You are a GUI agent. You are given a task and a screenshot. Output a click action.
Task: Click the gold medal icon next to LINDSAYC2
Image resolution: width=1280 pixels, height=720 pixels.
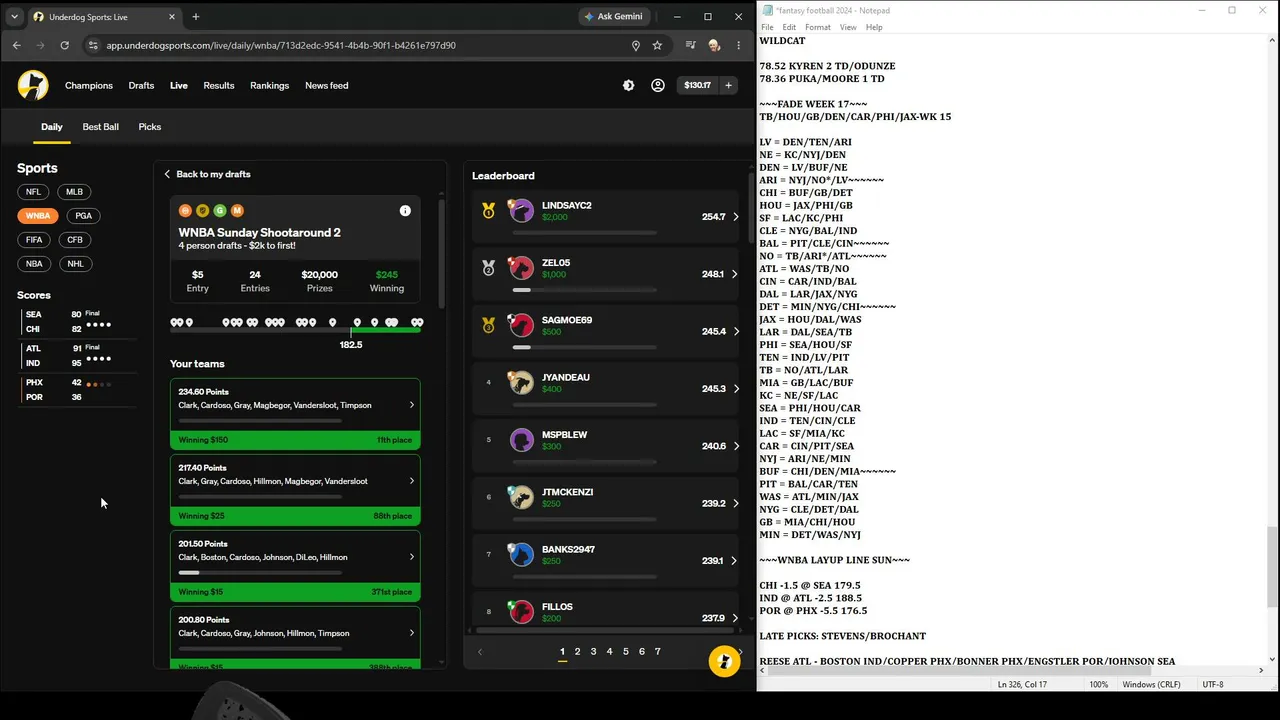pos(488,210)
